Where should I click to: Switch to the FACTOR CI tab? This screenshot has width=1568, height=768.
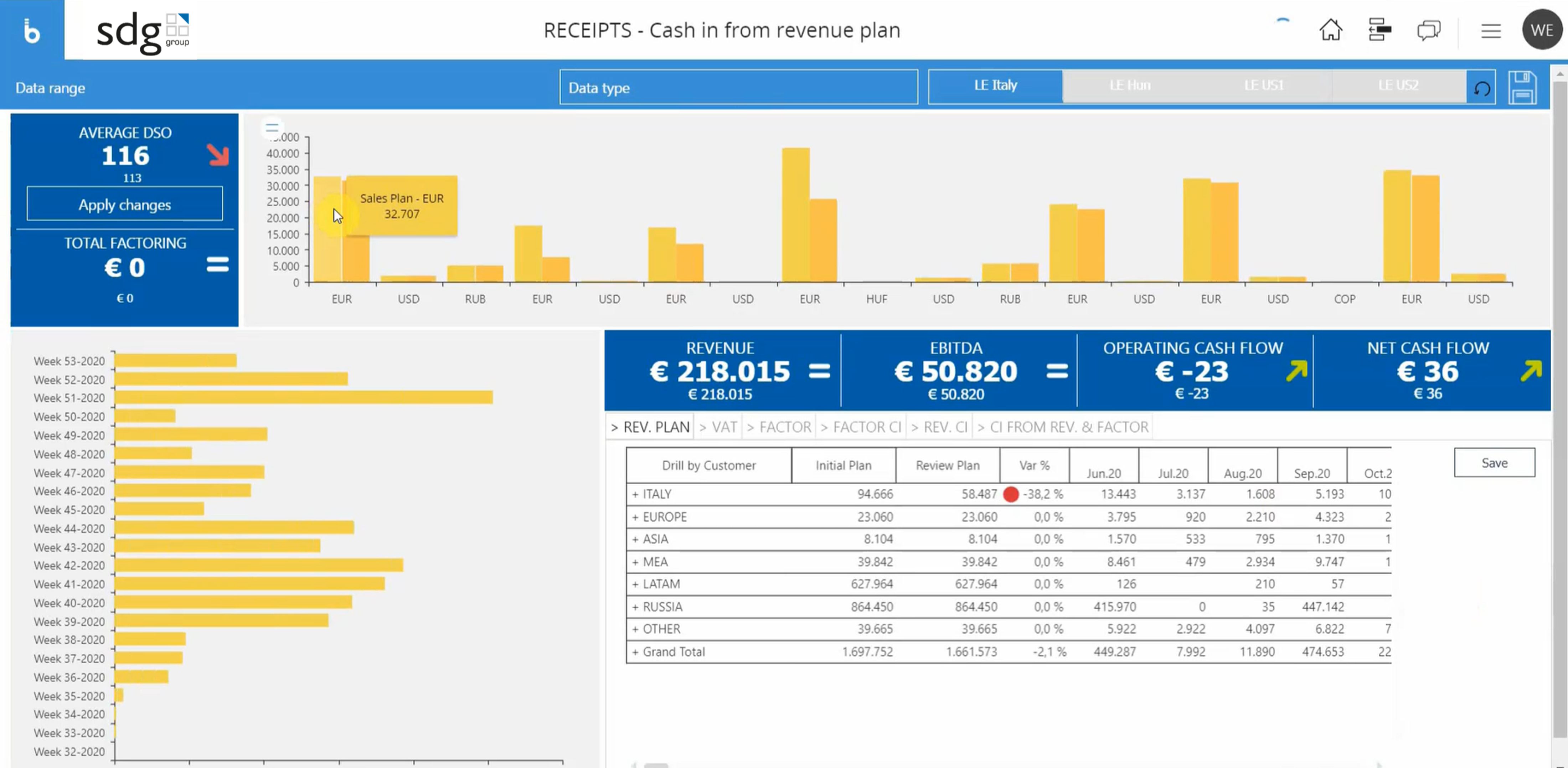(x=861, y=427)
